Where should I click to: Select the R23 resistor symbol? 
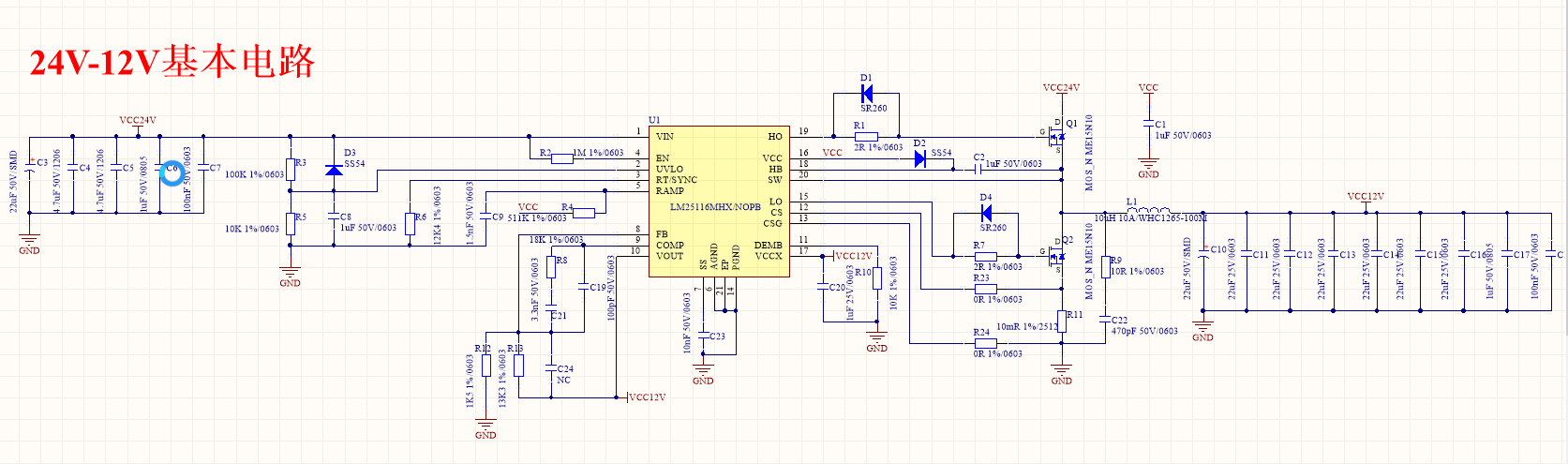985,289
